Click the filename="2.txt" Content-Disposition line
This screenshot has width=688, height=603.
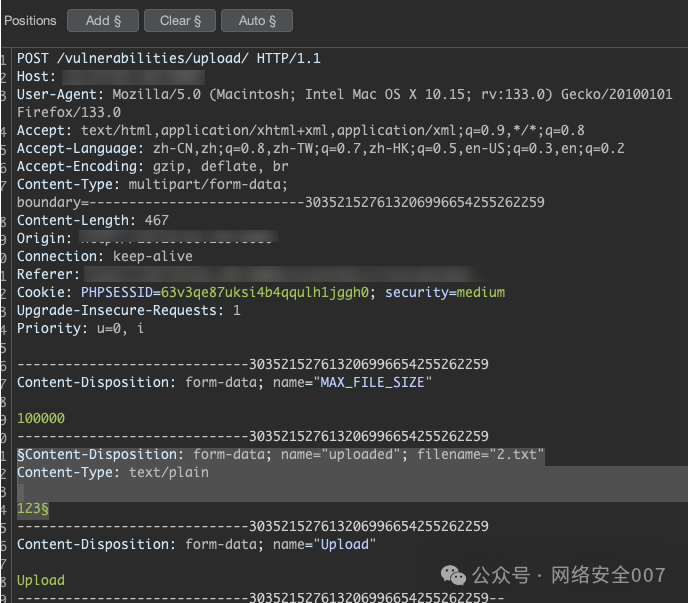click(281, 454)
